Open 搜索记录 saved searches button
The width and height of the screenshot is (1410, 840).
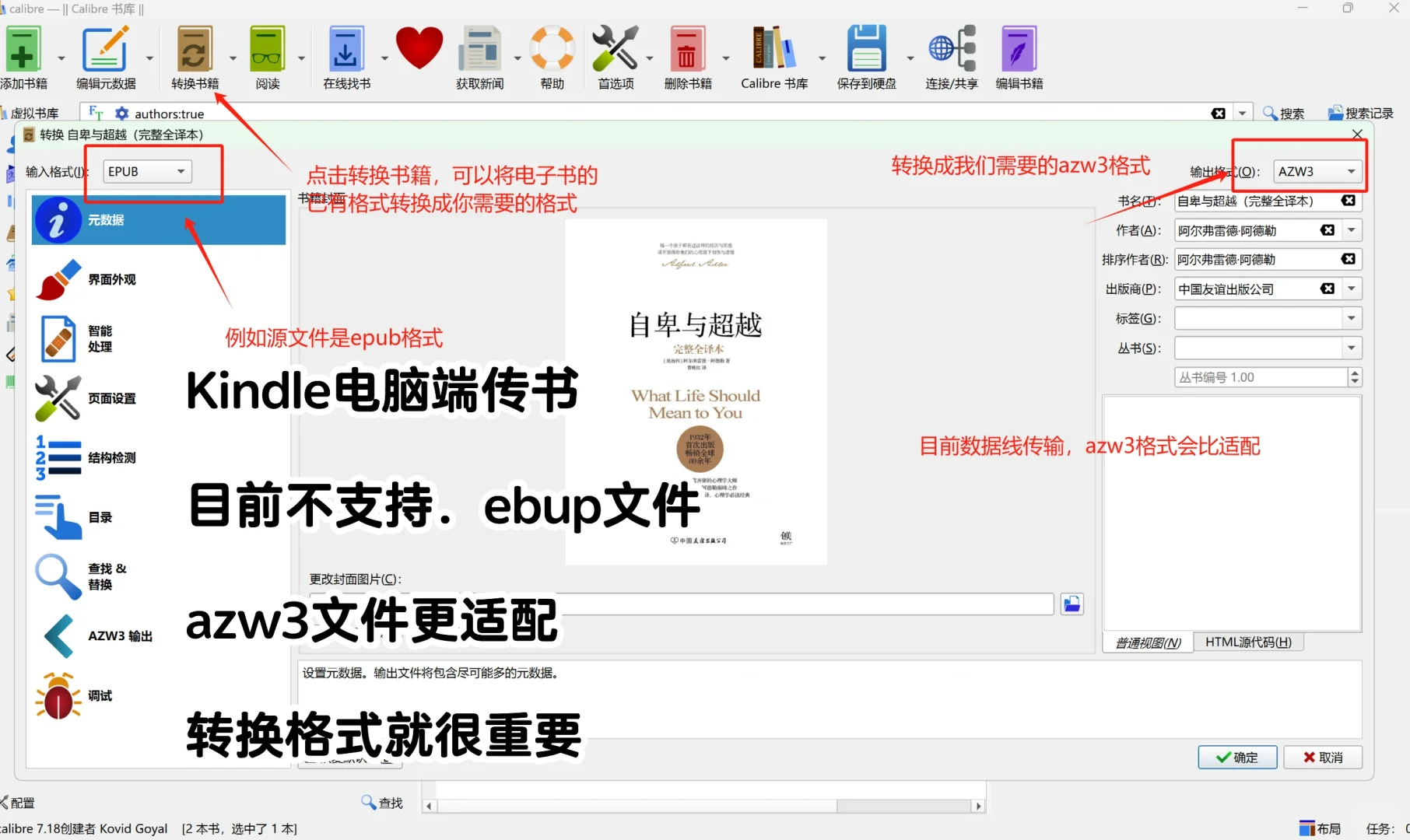[1360, 114]
